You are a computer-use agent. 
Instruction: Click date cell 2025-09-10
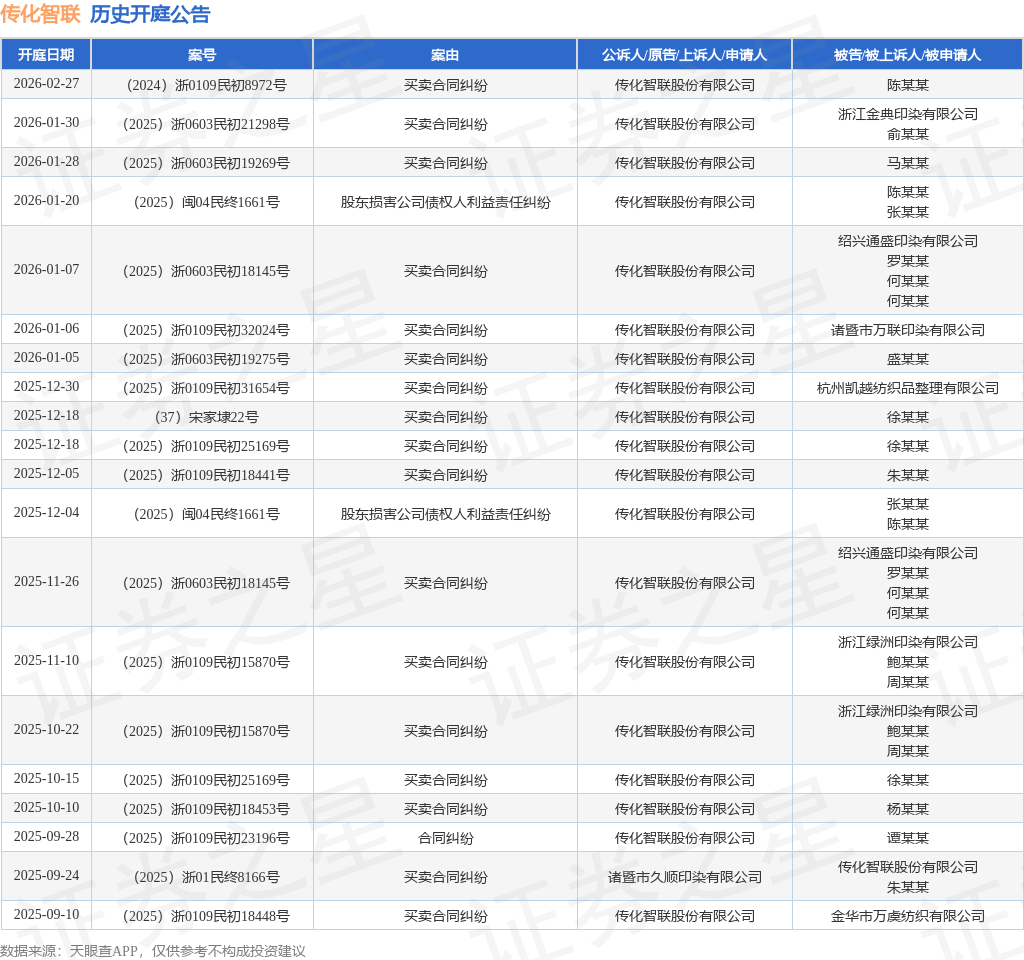point(46,914)
